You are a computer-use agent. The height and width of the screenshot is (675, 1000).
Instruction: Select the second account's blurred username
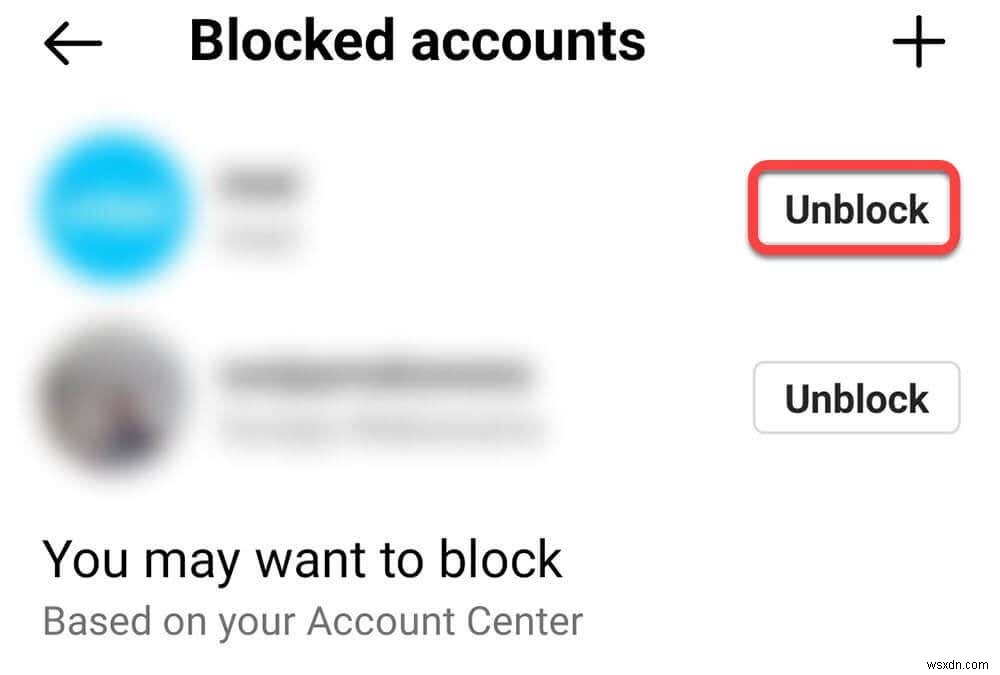[x=376, y=375]
